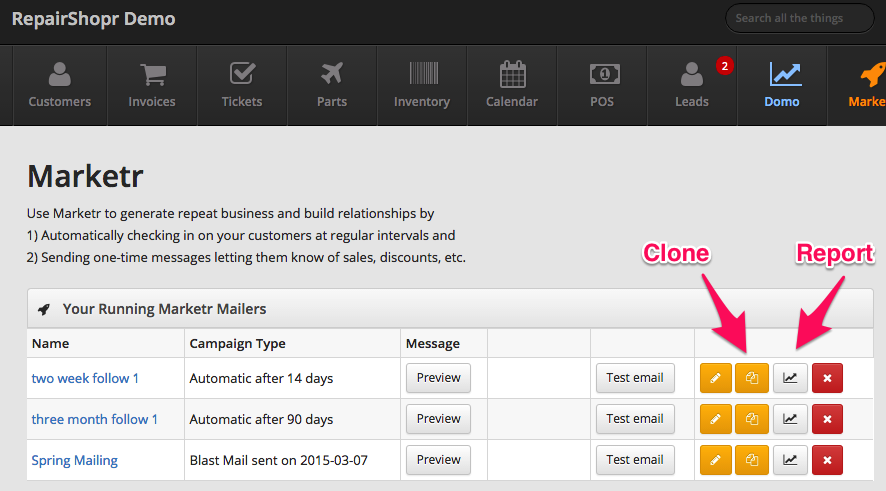The height and width of the screenshot is (491, 886).
Task: Open the Spring Mailing link
Action: tap(75, 460)
